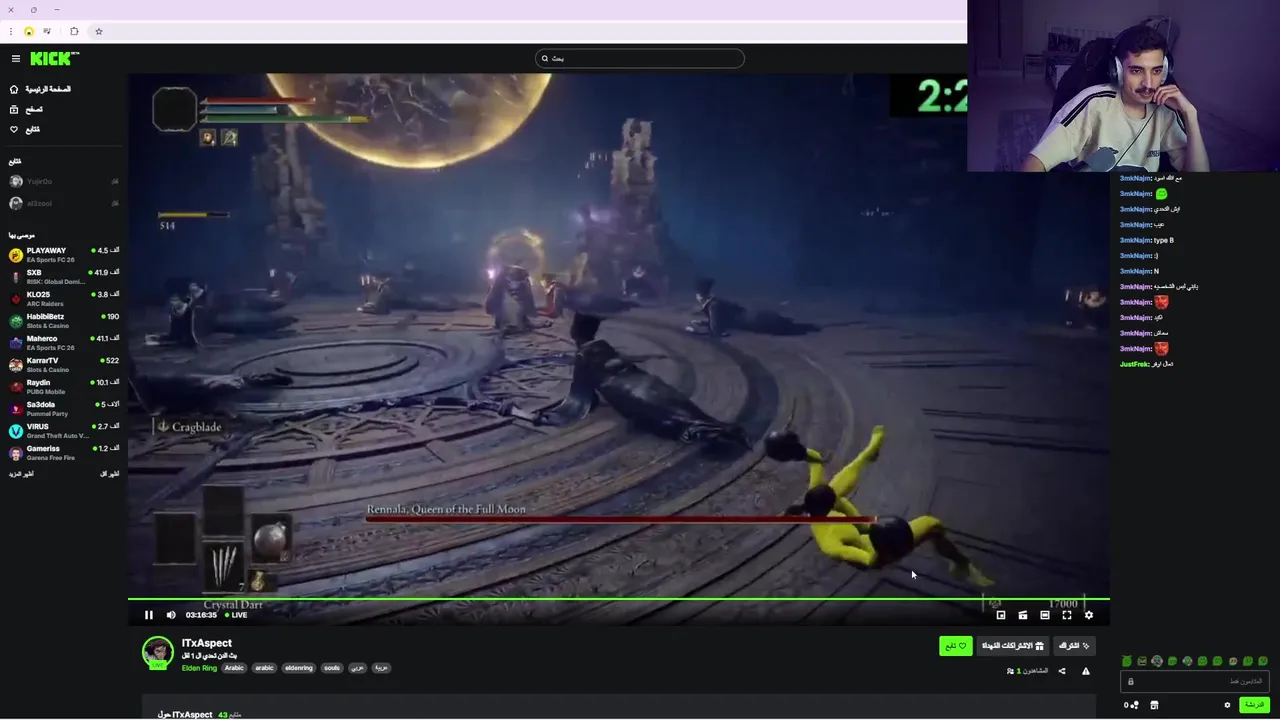Click the gift subscriptions button
This screenshot has width=1280, height=720.
[1013, 646]
